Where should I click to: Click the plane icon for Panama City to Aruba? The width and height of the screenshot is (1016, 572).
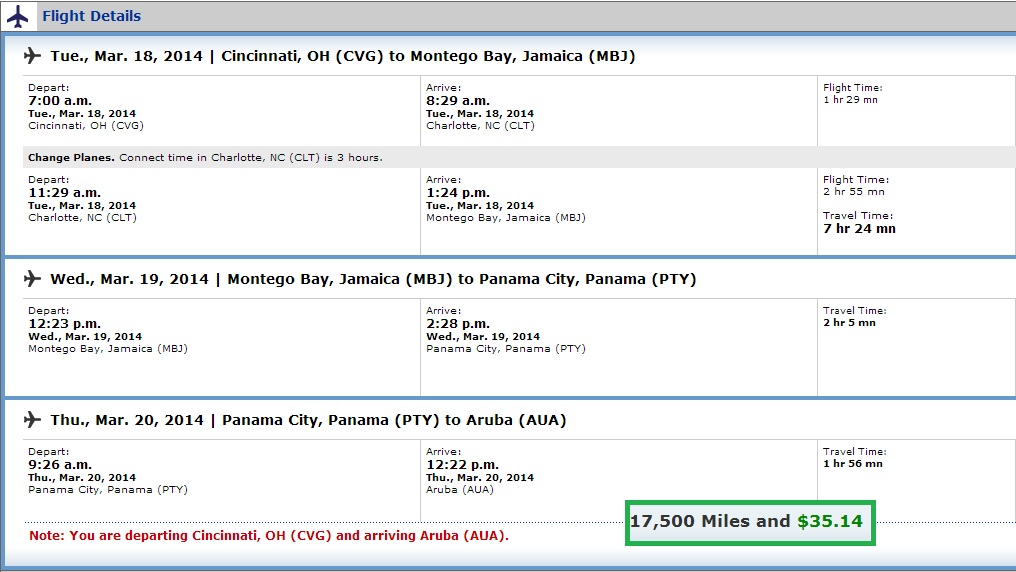[x=33, y=420]
